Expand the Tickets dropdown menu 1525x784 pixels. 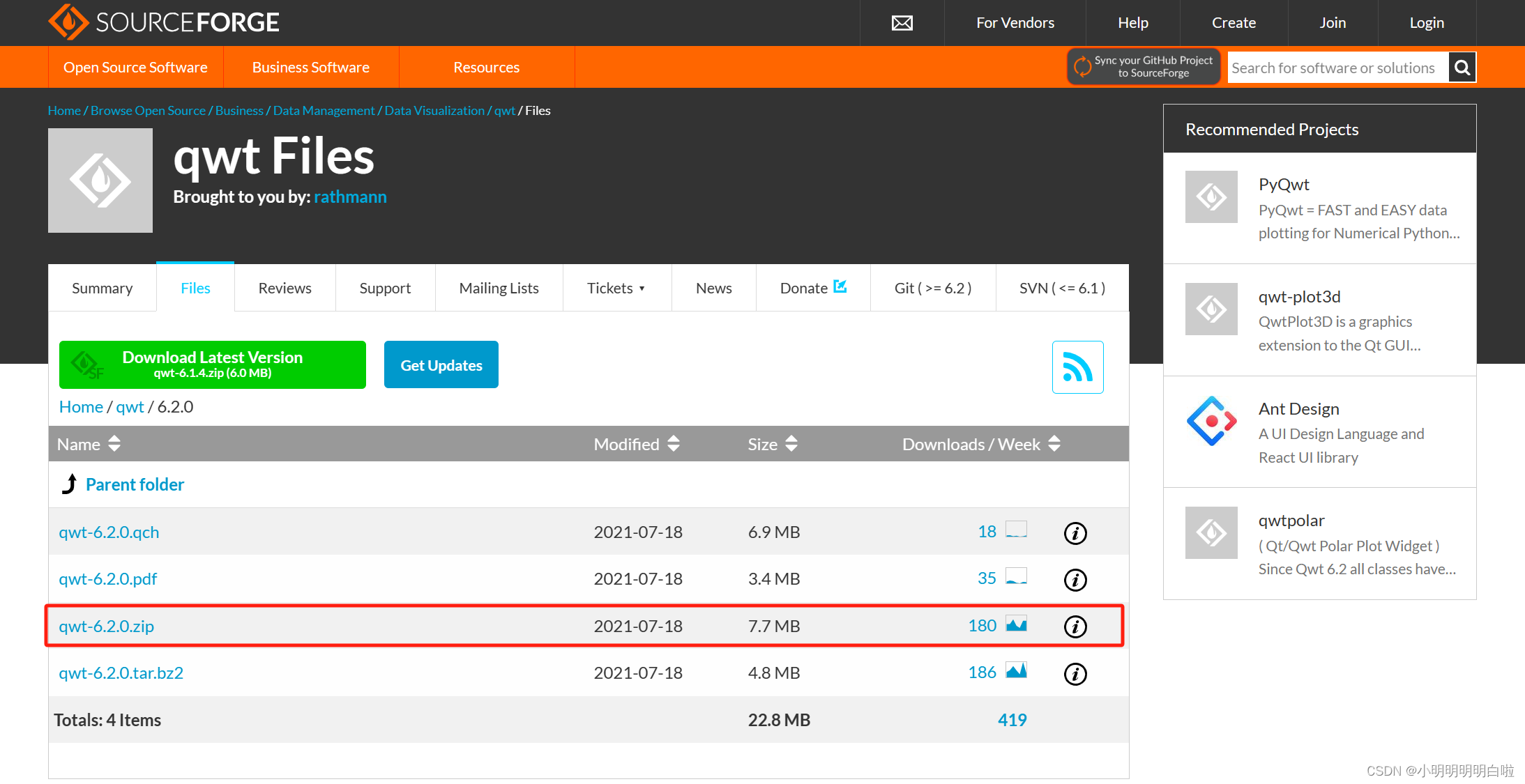(x=616, y=288)
